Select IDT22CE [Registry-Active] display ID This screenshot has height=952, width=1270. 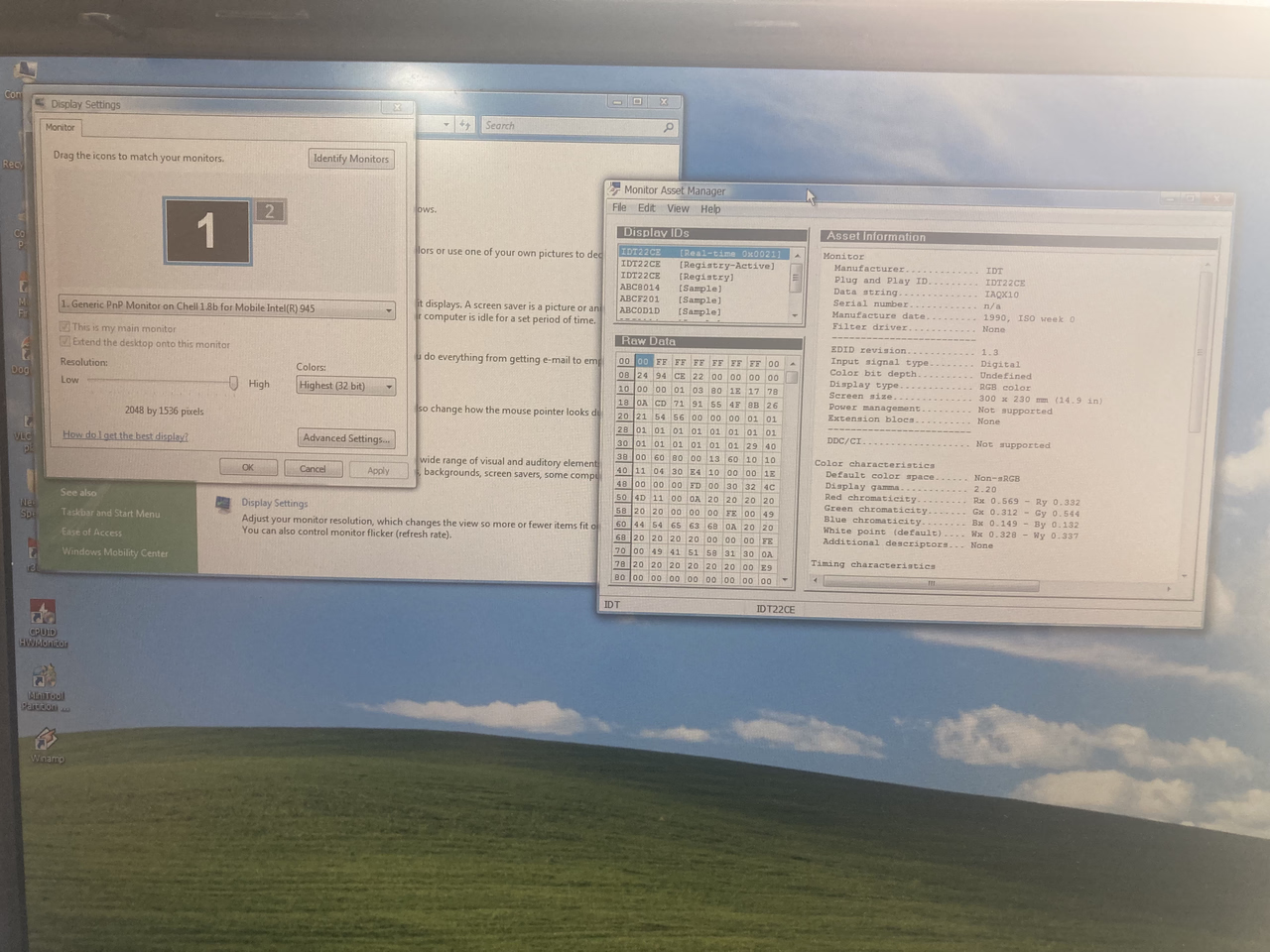(x=703, y=265)
